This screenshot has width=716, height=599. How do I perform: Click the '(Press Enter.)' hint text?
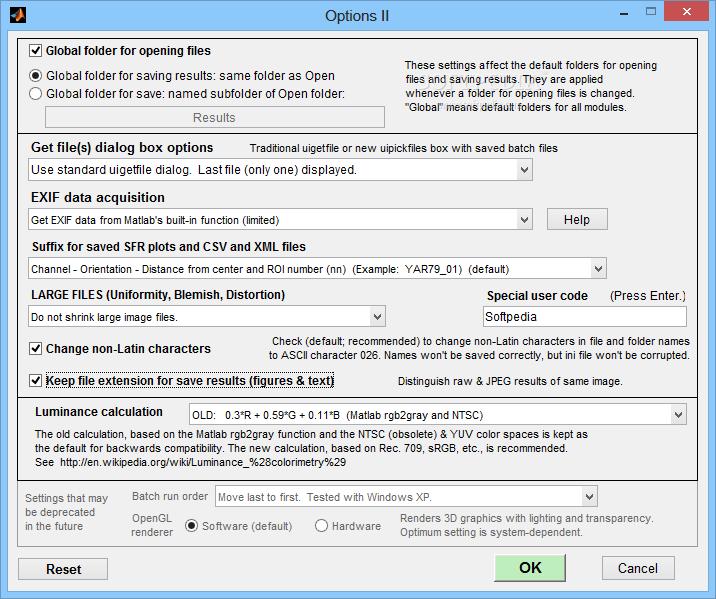tap(648, 296)
